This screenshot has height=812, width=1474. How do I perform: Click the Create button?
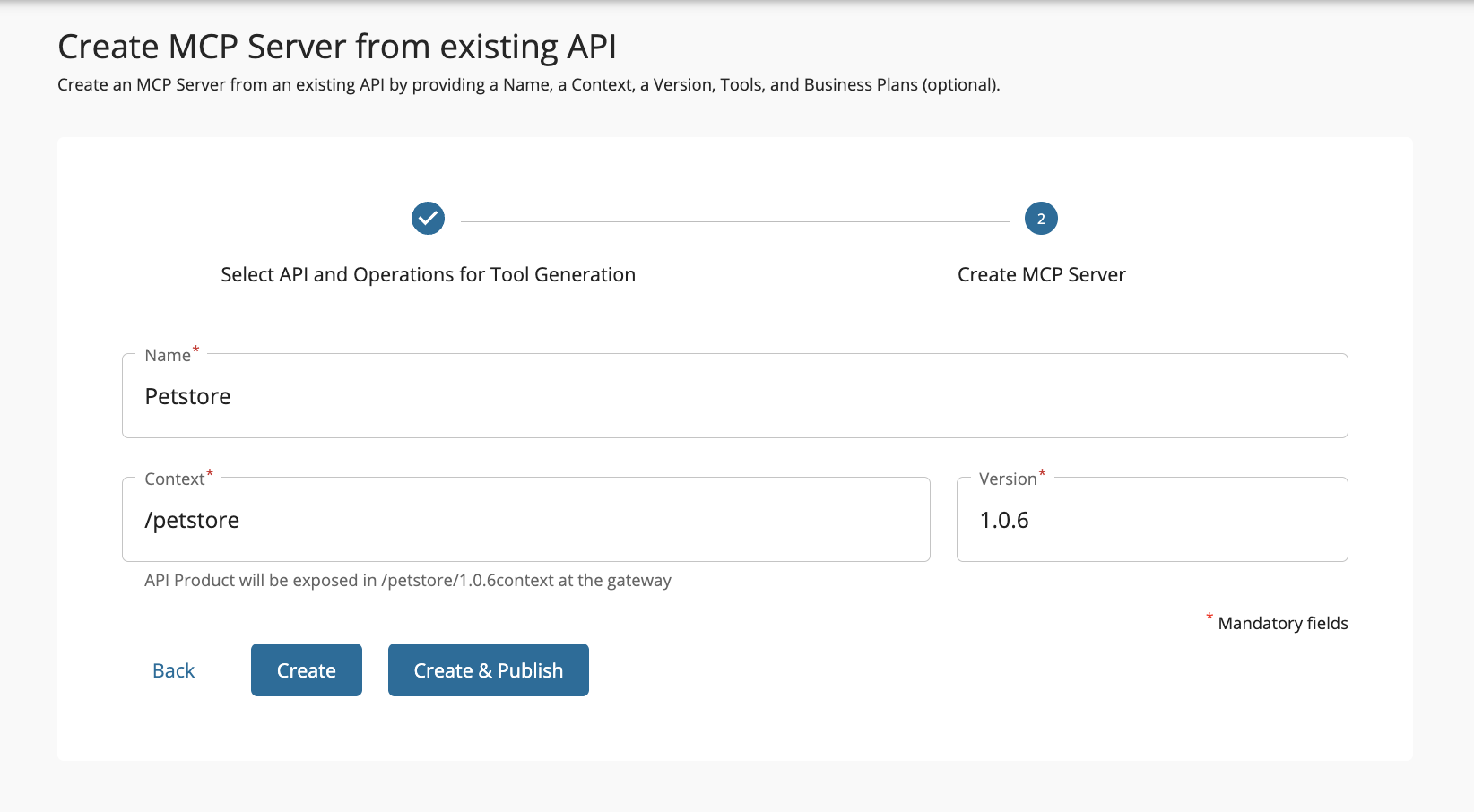(306, 669)
